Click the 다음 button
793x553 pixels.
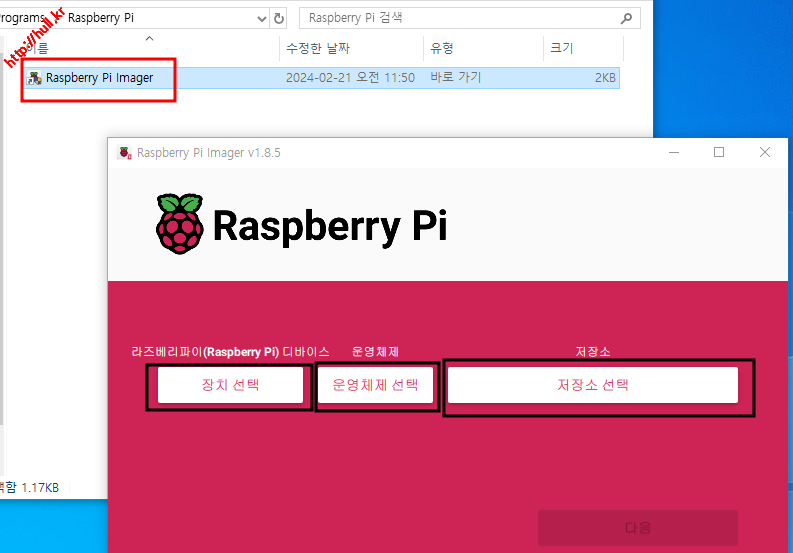click(637, 527)
